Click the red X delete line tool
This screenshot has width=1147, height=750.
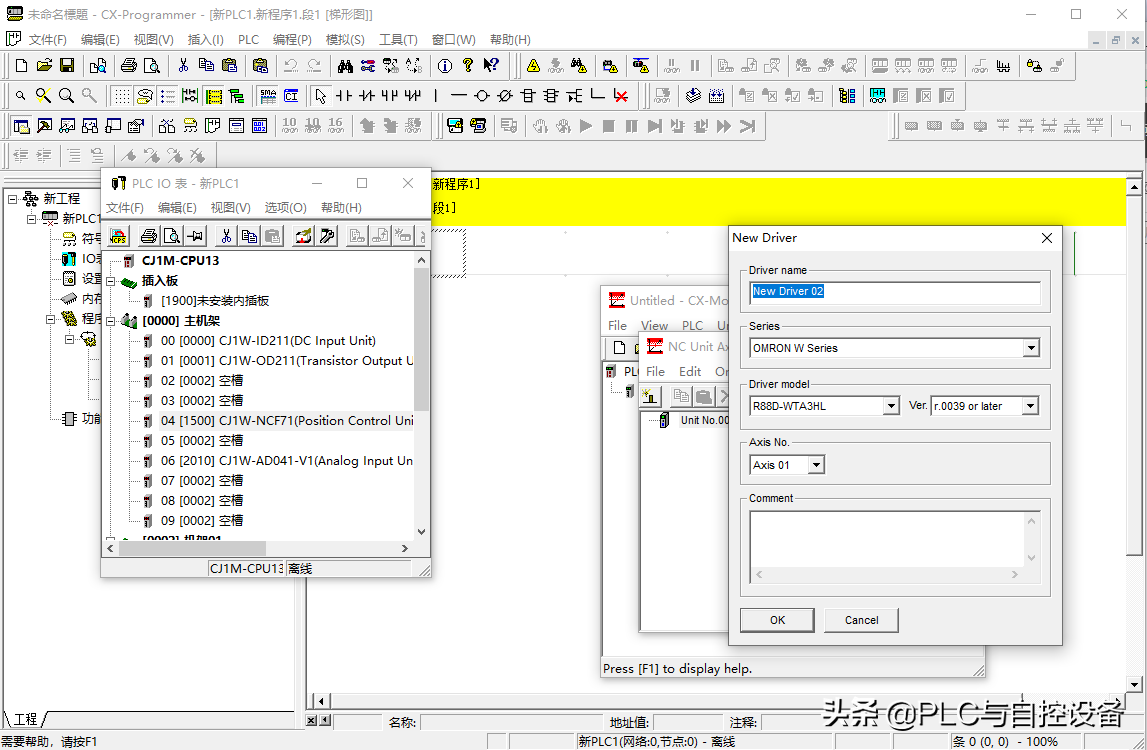pos(621,96)
